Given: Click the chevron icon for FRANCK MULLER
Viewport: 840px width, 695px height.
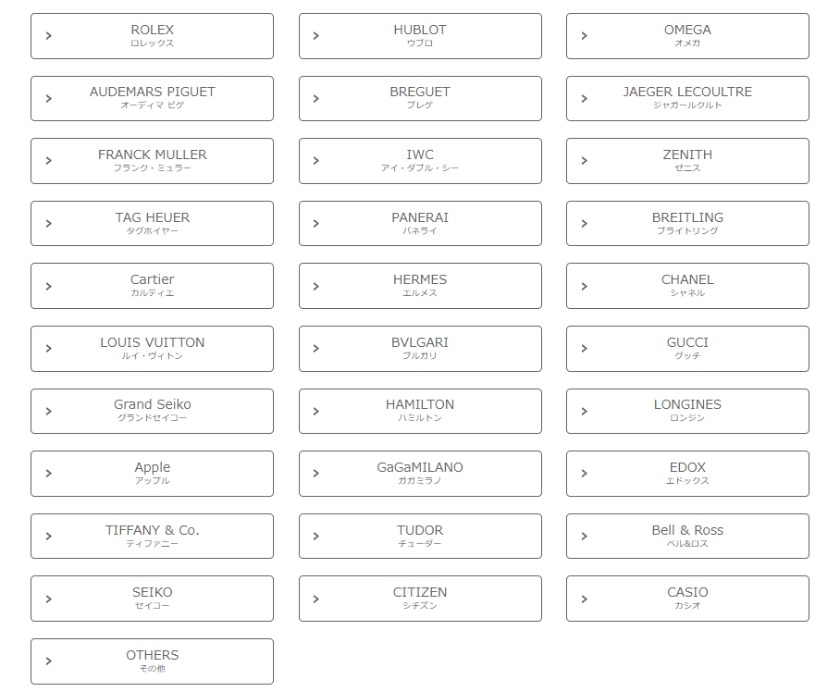Looking at the screenshot, I should (x=49, y=161).
